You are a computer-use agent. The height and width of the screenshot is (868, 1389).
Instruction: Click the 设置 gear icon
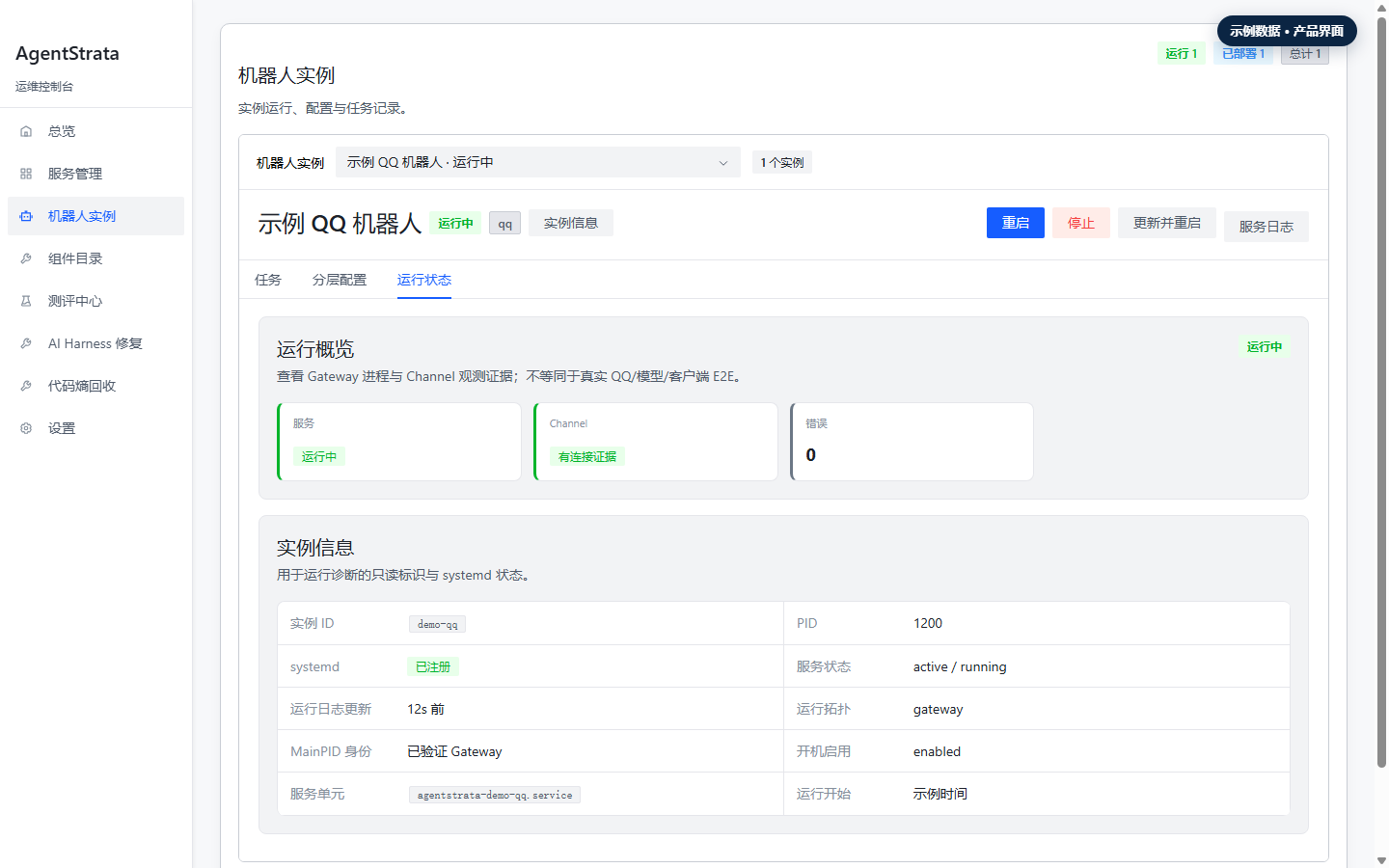(26, 428)
